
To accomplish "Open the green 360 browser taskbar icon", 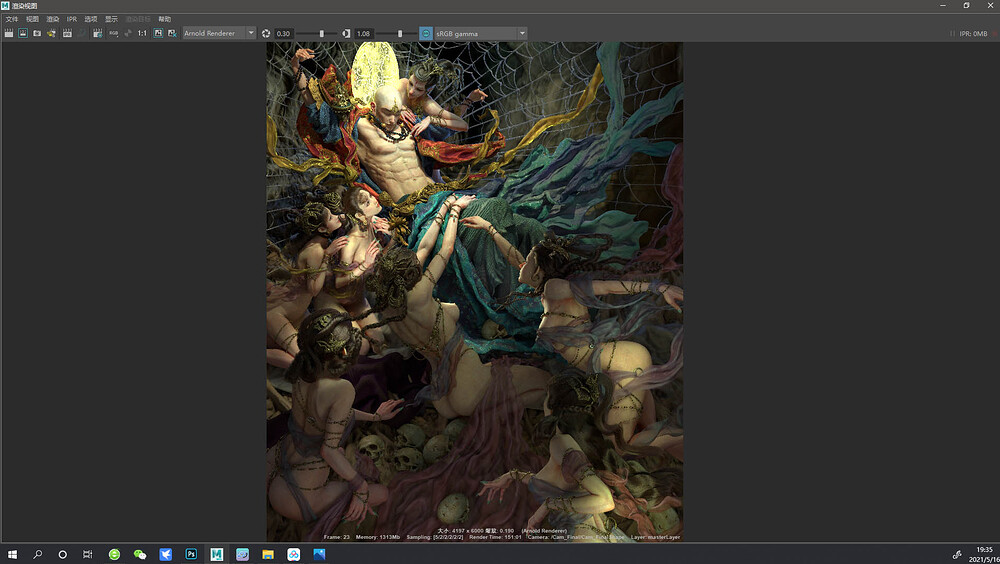I will (114, 554).
